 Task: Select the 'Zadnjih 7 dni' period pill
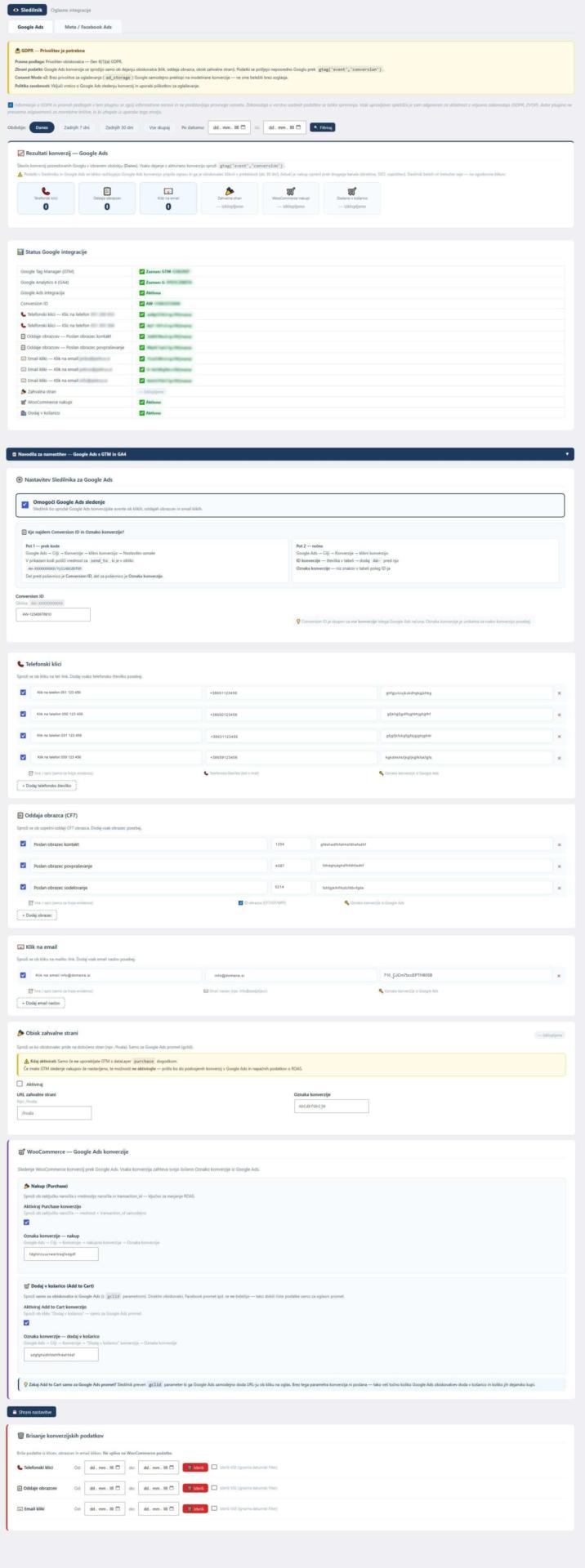(77, 127)
